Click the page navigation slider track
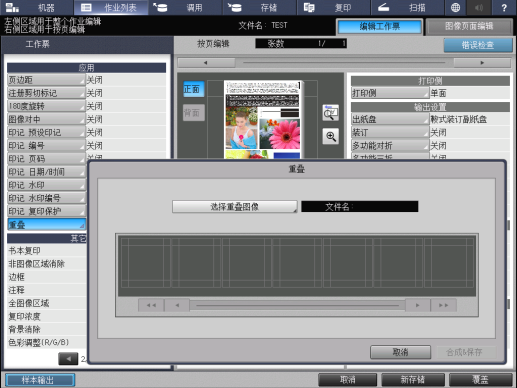The image size is (517, 388). [x=344, y=62]
